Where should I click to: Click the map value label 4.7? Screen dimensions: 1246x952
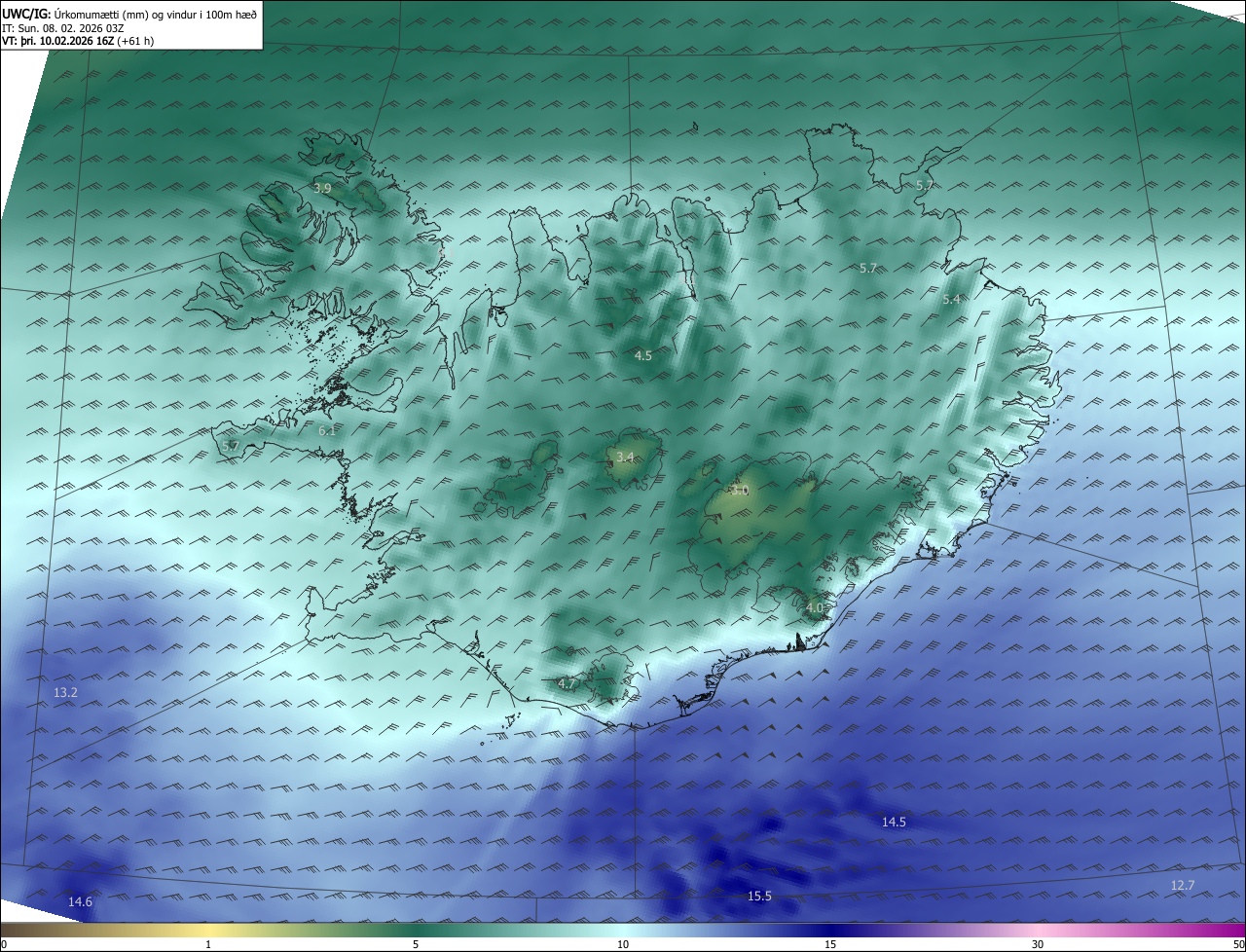pyautogui.click(x=567, y=684)
